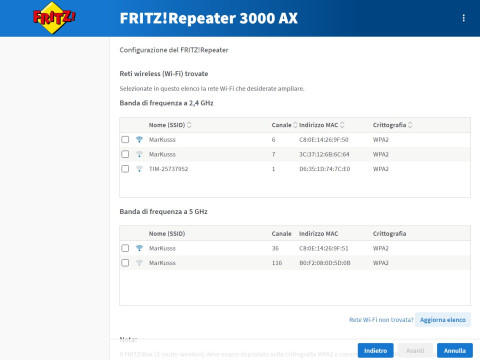The image size is (480, 360).
Task: Click MAC address C8:0E:14:26:9F:51
Action: tap(324, 248)
